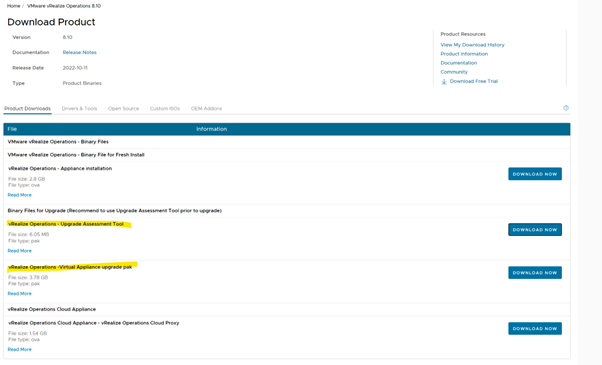Expand Read More under Upgrade Assessment Tool
The image size is (602, 365).
click(20, 251)
